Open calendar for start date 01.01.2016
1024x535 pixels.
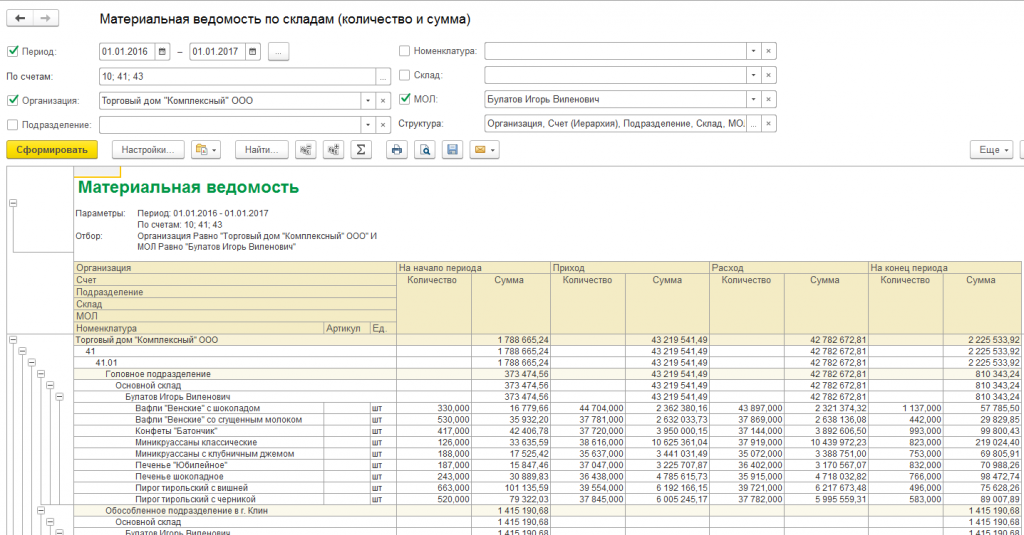pos(162,52)
